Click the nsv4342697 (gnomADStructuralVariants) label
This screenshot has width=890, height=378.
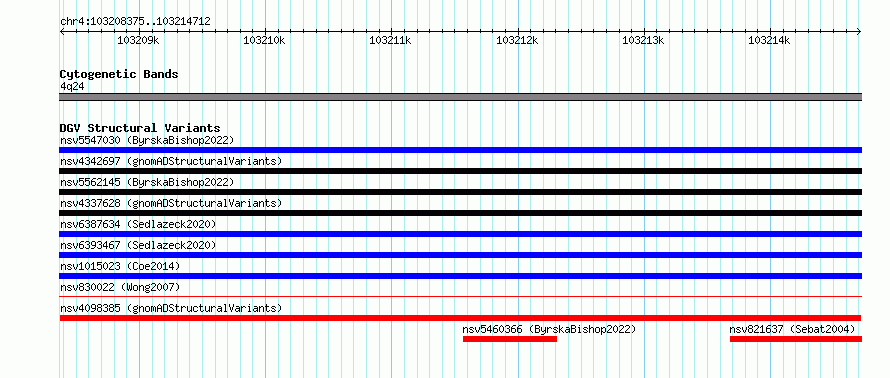[x=171, y=161]
